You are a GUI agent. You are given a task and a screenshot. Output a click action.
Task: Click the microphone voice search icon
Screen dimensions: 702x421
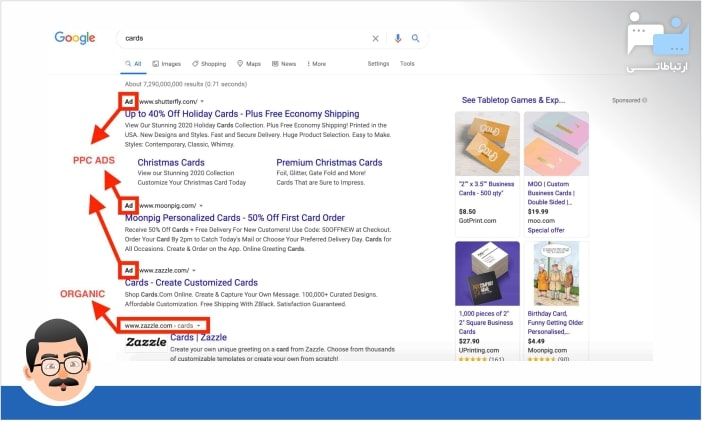(x=398, y=39)
